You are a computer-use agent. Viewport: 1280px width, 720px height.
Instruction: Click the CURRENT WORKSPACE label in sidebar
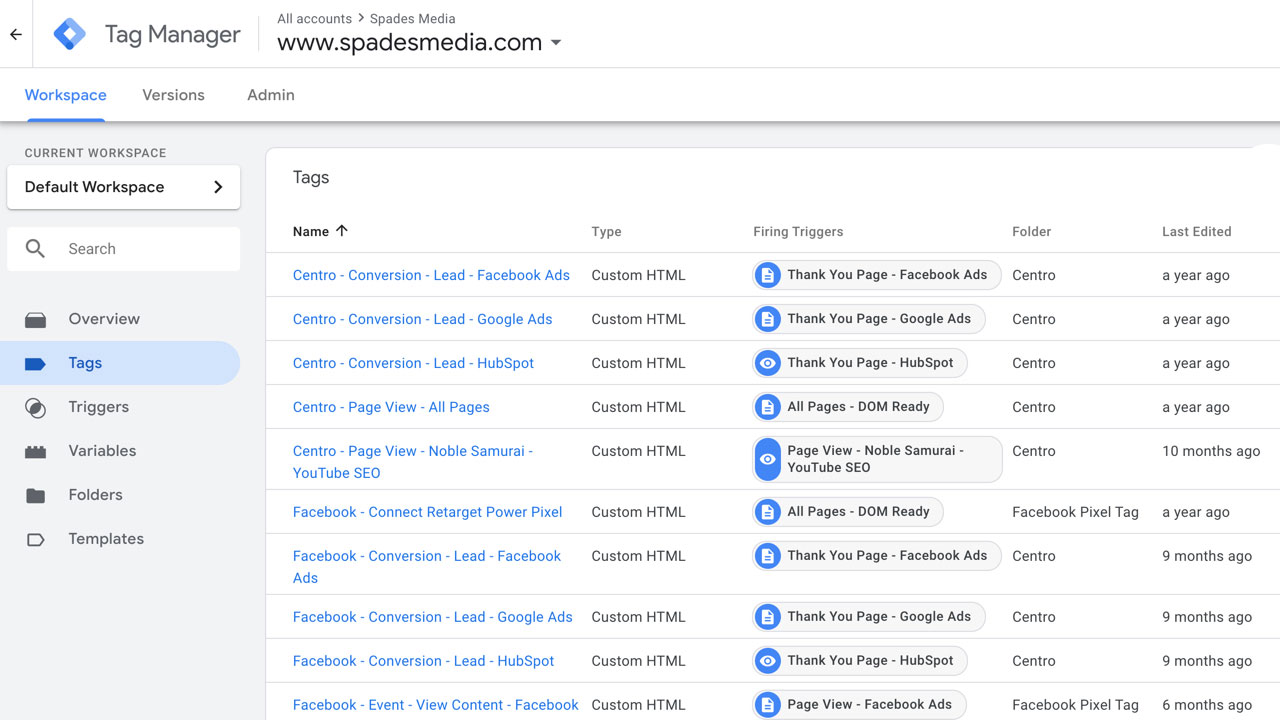click(x=96, y=153)
